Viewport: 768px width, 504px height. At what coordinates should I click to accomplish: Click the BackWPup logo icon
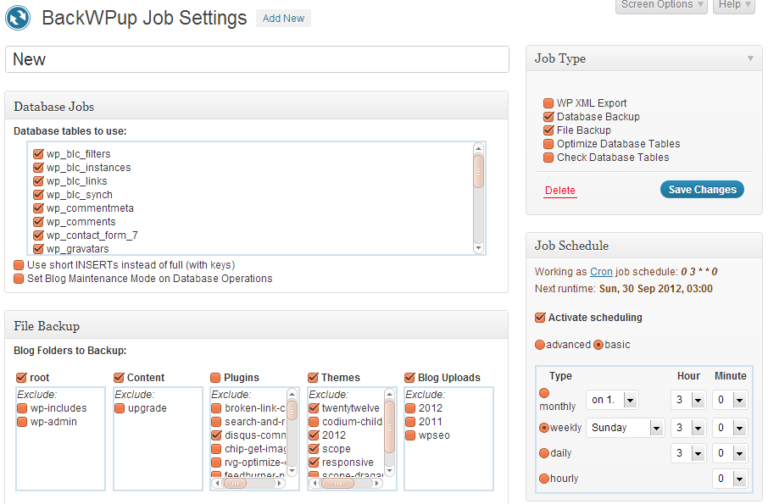tap(22, 18)
